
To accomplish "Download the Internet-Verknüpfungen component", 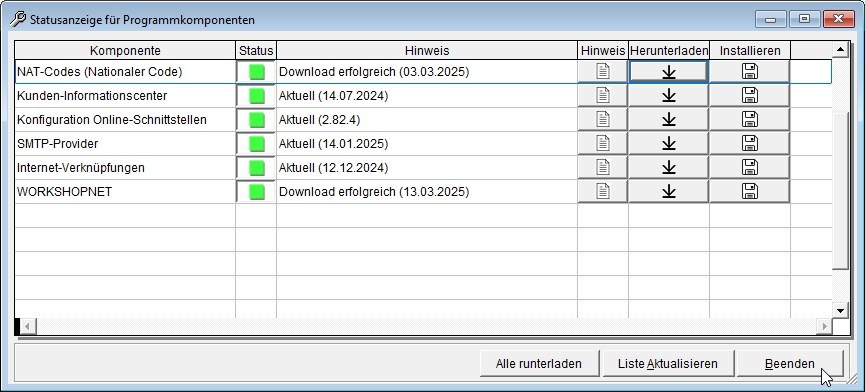I will click(669, 167).
